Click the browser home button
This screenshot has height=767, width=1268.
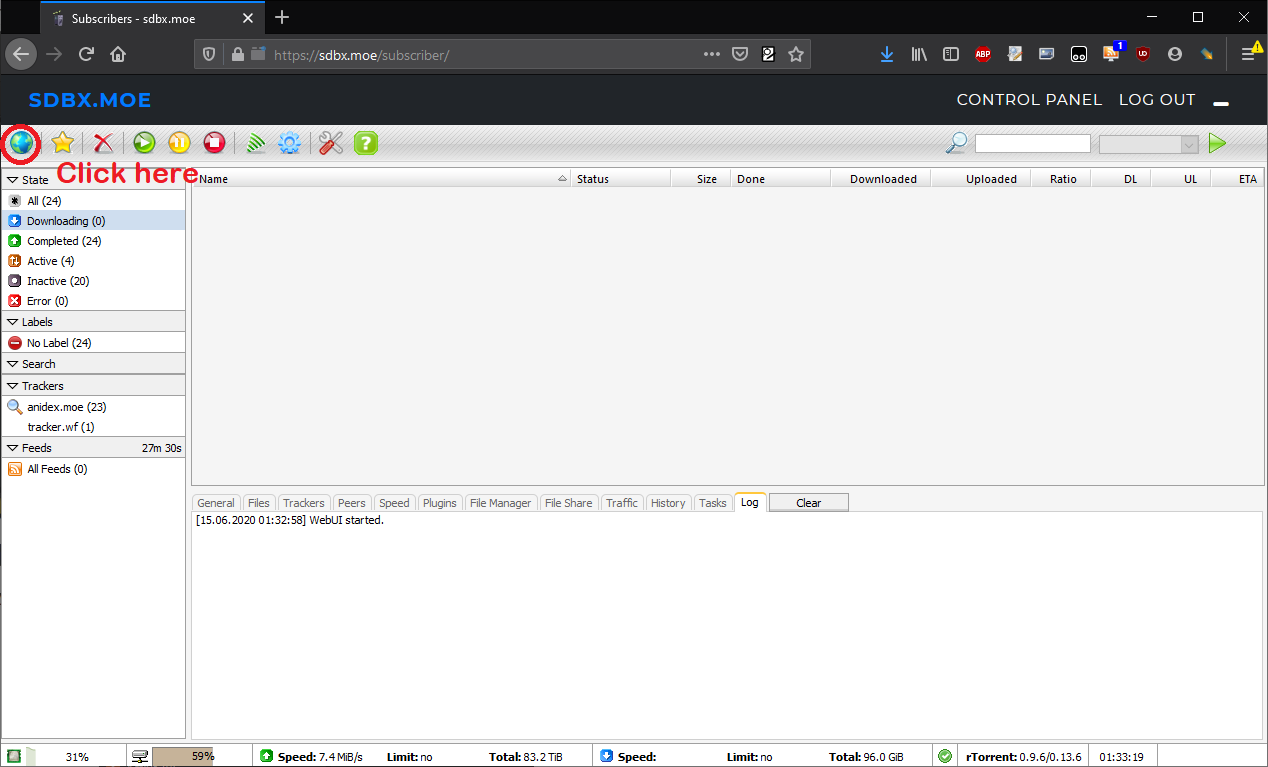coord(118,55)
